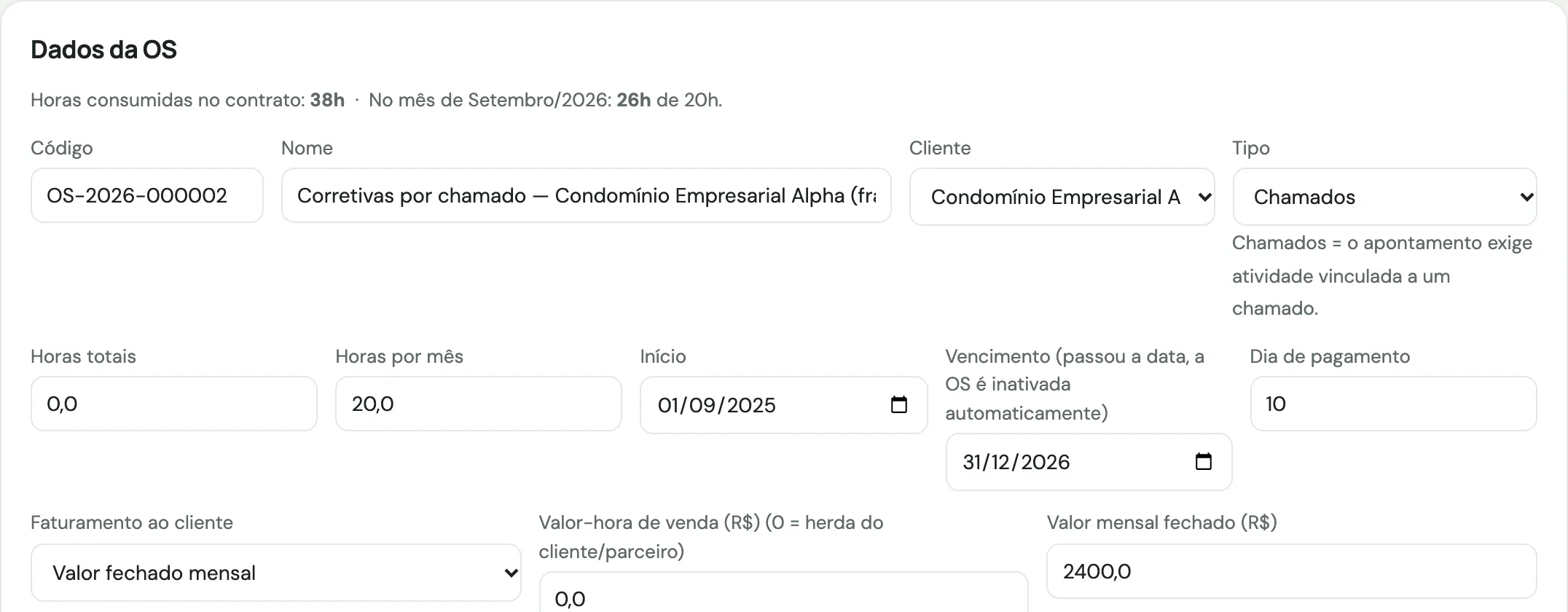Open the Início date picker calendar icon
Image resolution: width=1568 pixels, height=612 pixels.
(899, 404)
